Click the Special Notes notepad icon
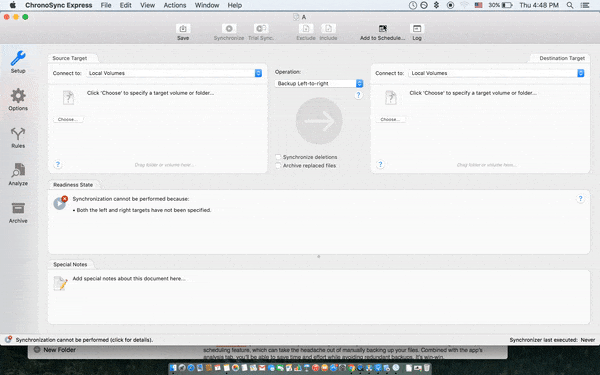The height and width of the screenshot is (375, 600). point(60,283)
